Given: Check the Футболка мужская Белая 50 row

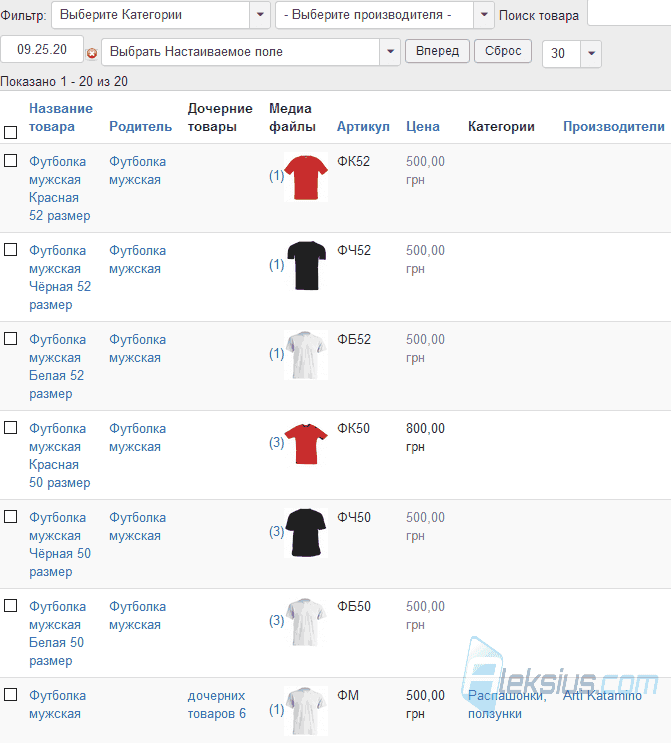Looking at the screenshot, I should (10, 606).
